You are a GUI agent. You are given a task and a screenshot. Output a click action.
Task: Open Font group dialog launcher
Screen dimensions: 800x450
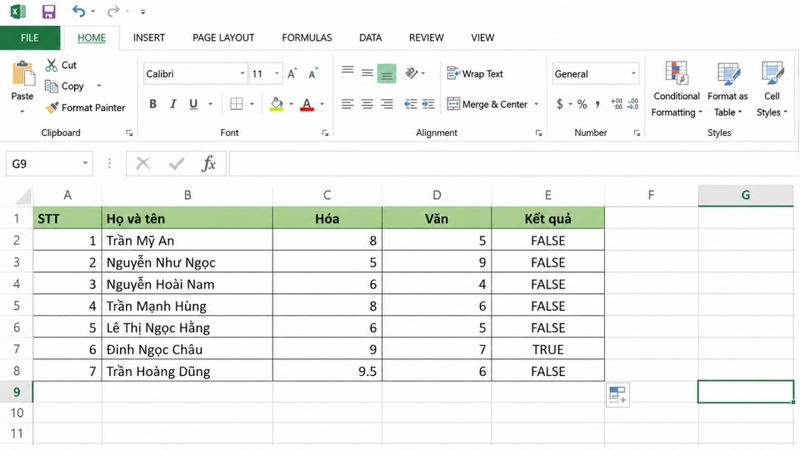(x=325, y=133)
